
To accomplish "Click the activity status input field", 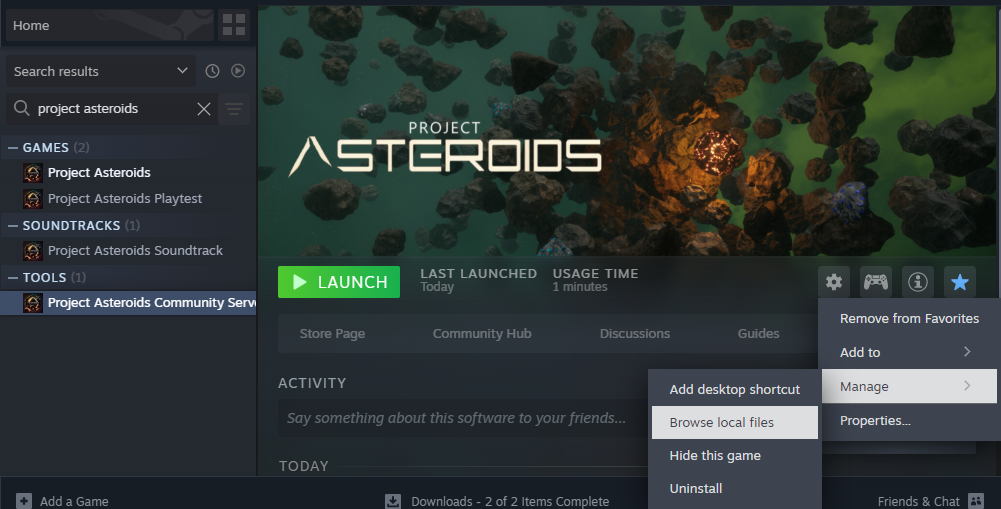I will pyautogui.click(x=460, y=418).
